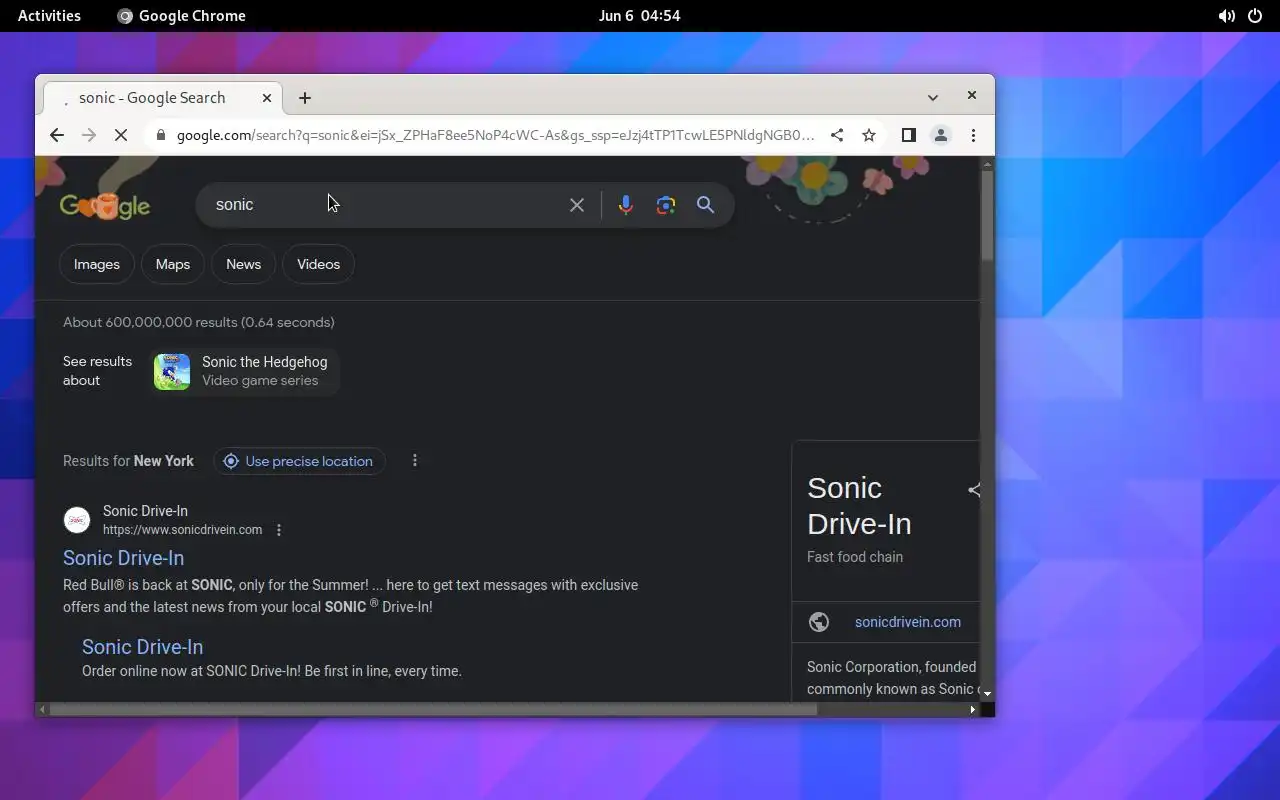Go back with the browser back arrow
This screenshot has height=800, width=1280.
[x=57, y=135]
